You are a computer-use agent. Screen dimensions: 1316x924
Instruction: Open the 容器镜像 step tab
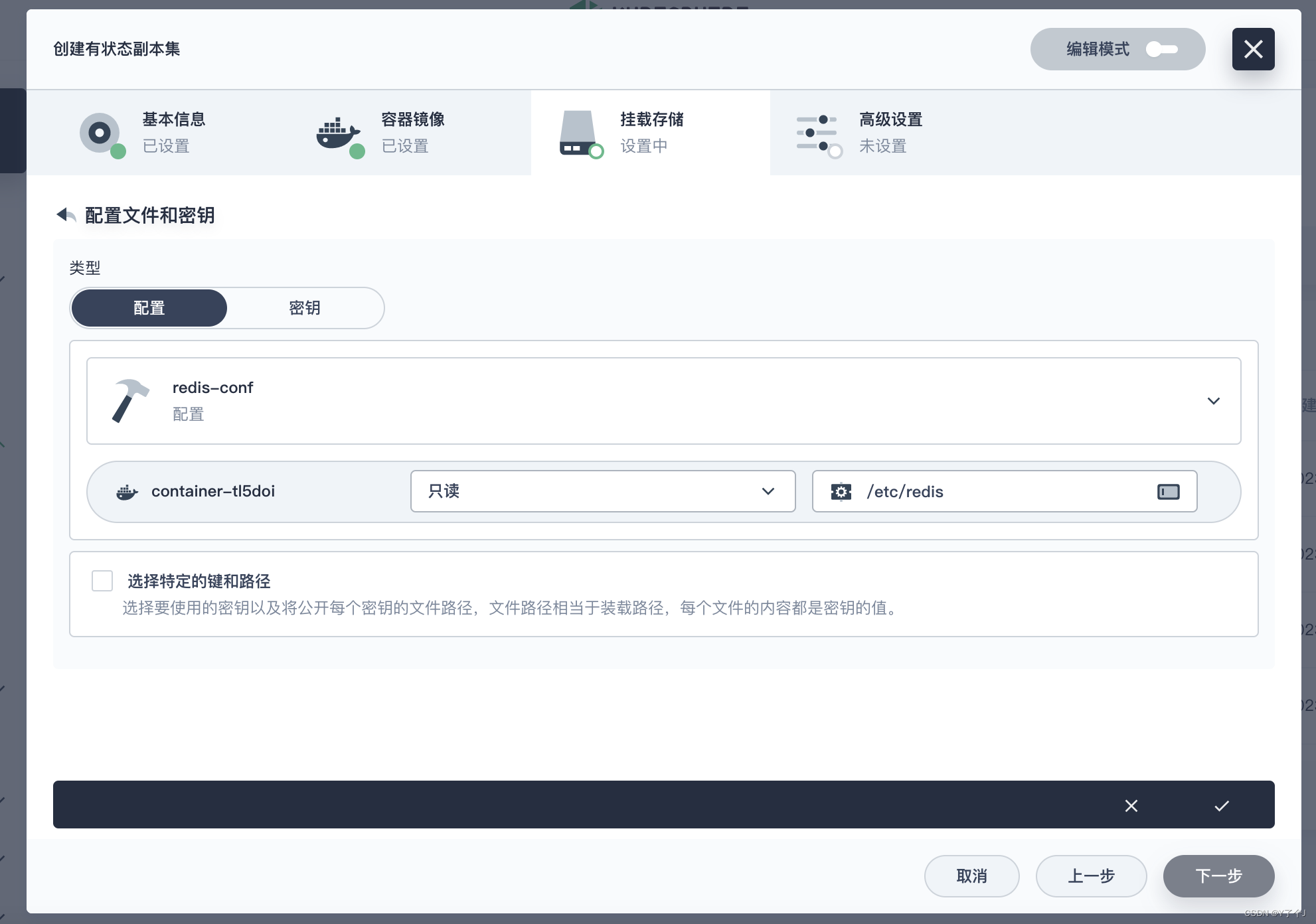(x=412, y=133)
